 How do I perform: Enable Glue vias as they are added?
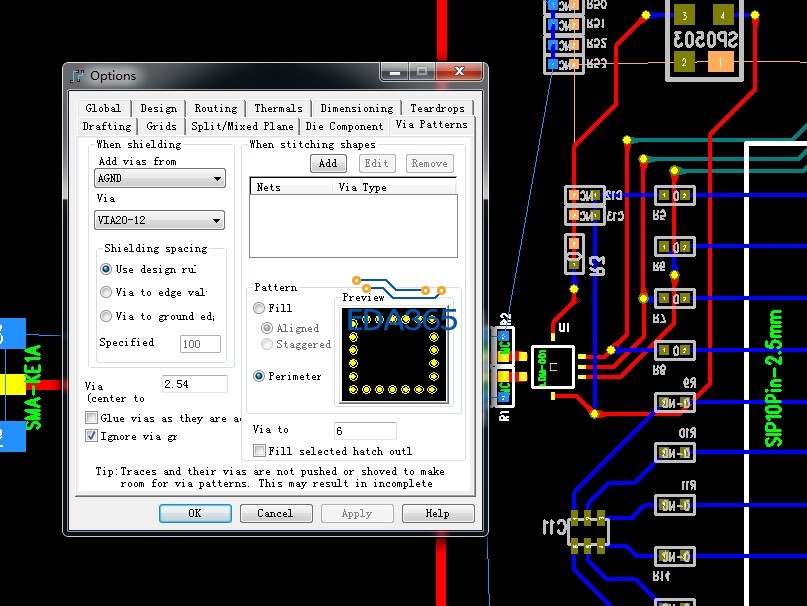(x=92, y=418)
